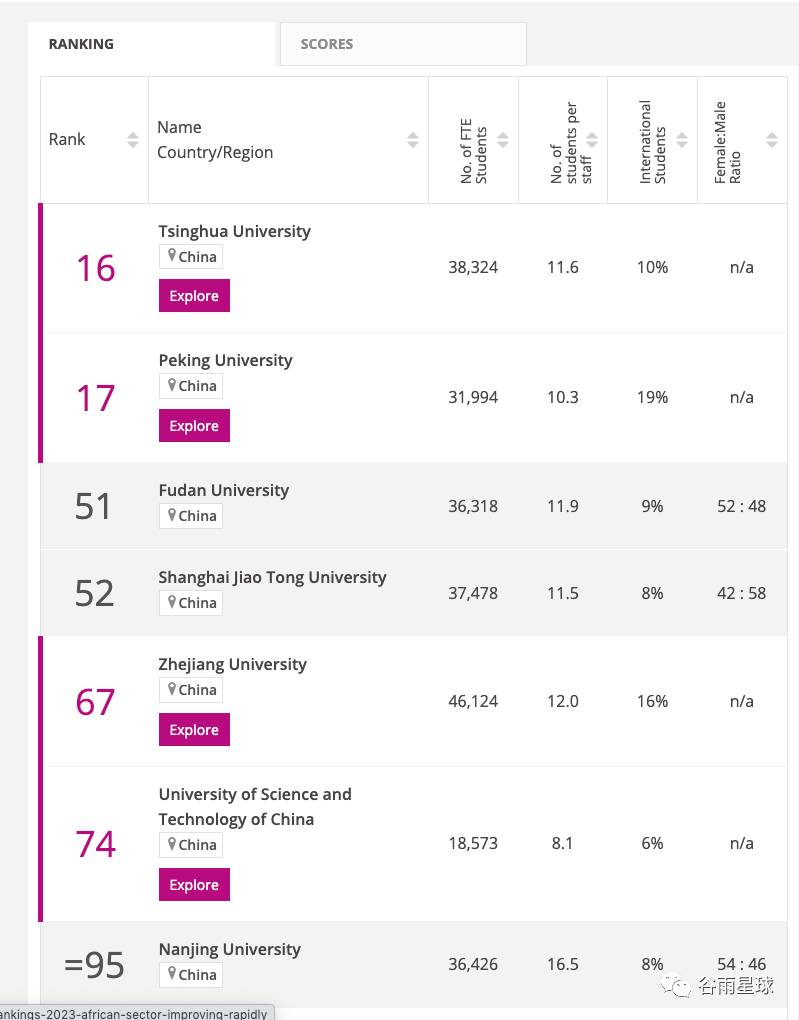Click China tag under Peking University
The image size is (799, 1020).
click(x=191, y=386)
